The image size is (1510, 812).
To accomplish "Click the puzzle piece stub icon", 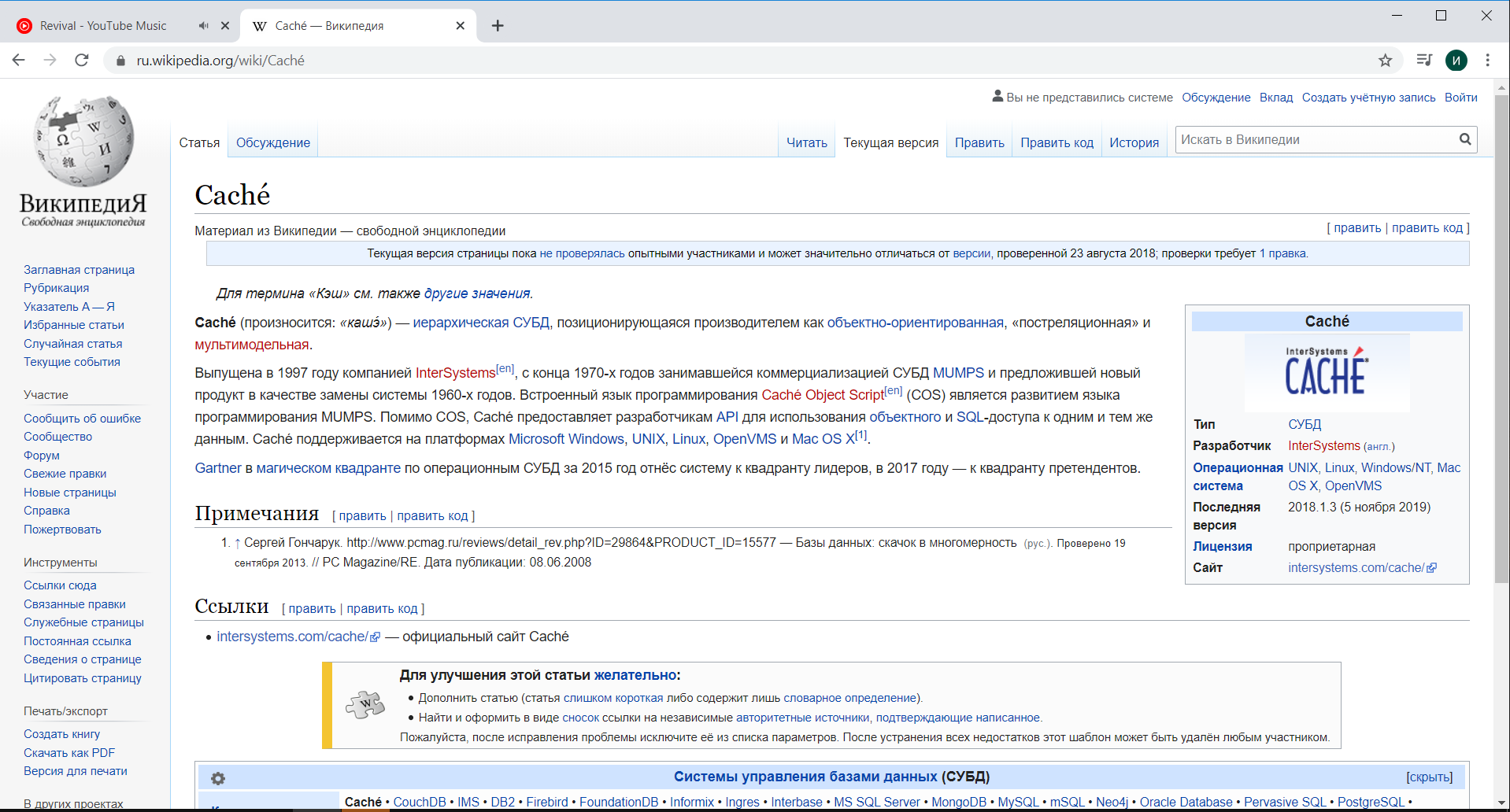I will 365,704.
